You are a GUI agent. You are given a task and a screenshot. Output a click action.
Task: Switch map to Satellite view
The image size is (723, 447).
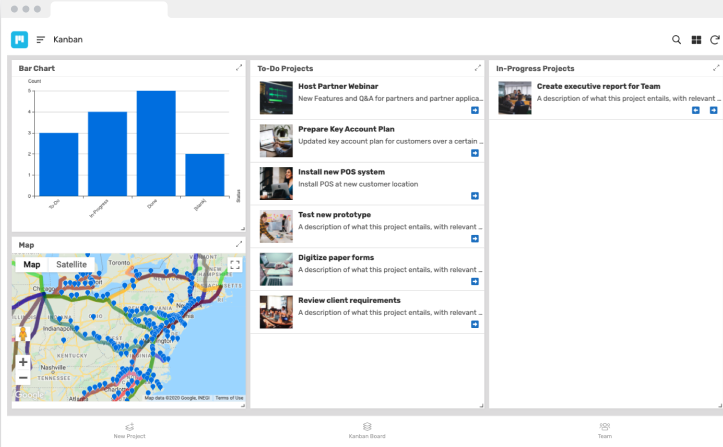pos(71,264)
